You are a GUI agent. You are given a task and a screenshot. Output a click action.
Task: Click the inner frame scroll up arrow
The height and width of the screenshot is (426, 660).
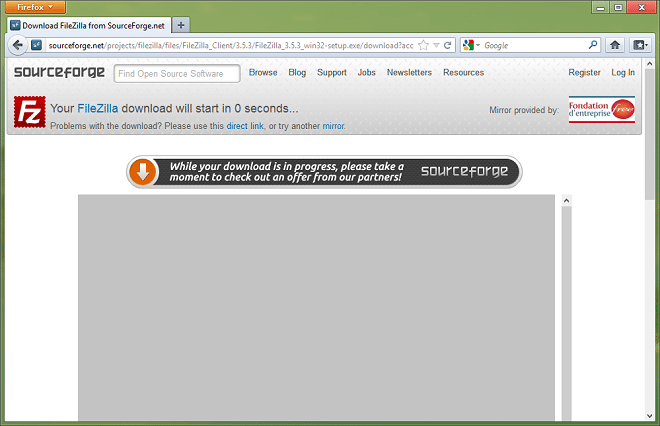coord(567,200)
